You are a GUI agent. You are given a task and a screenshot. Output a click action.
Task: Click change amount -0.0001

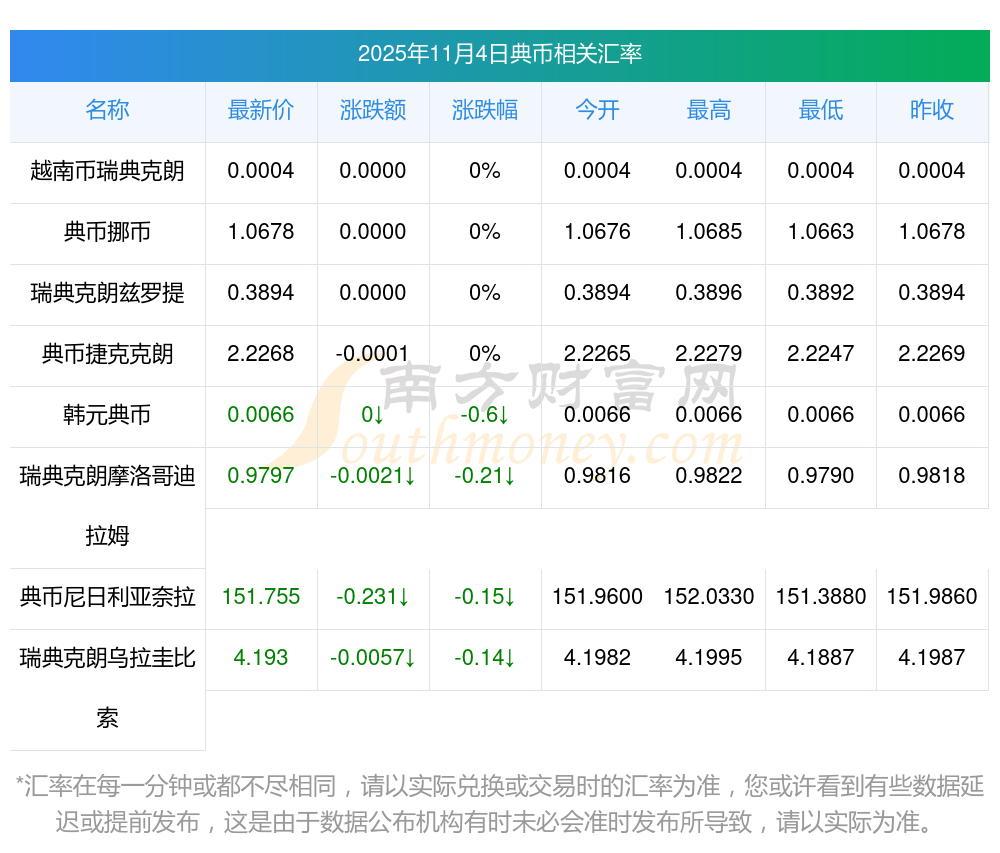[372, 353]
